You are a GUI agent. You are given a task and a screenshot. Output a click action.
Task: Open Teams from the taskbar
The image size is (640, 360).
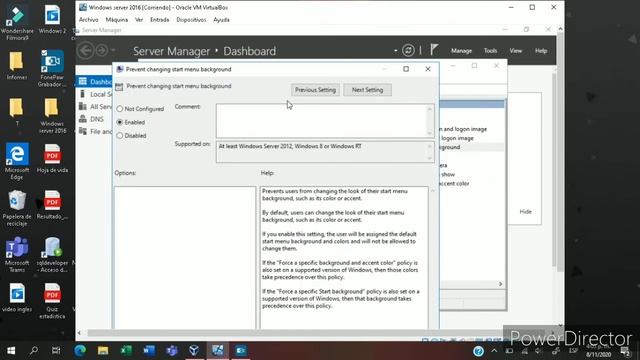(x=172, y=351)
